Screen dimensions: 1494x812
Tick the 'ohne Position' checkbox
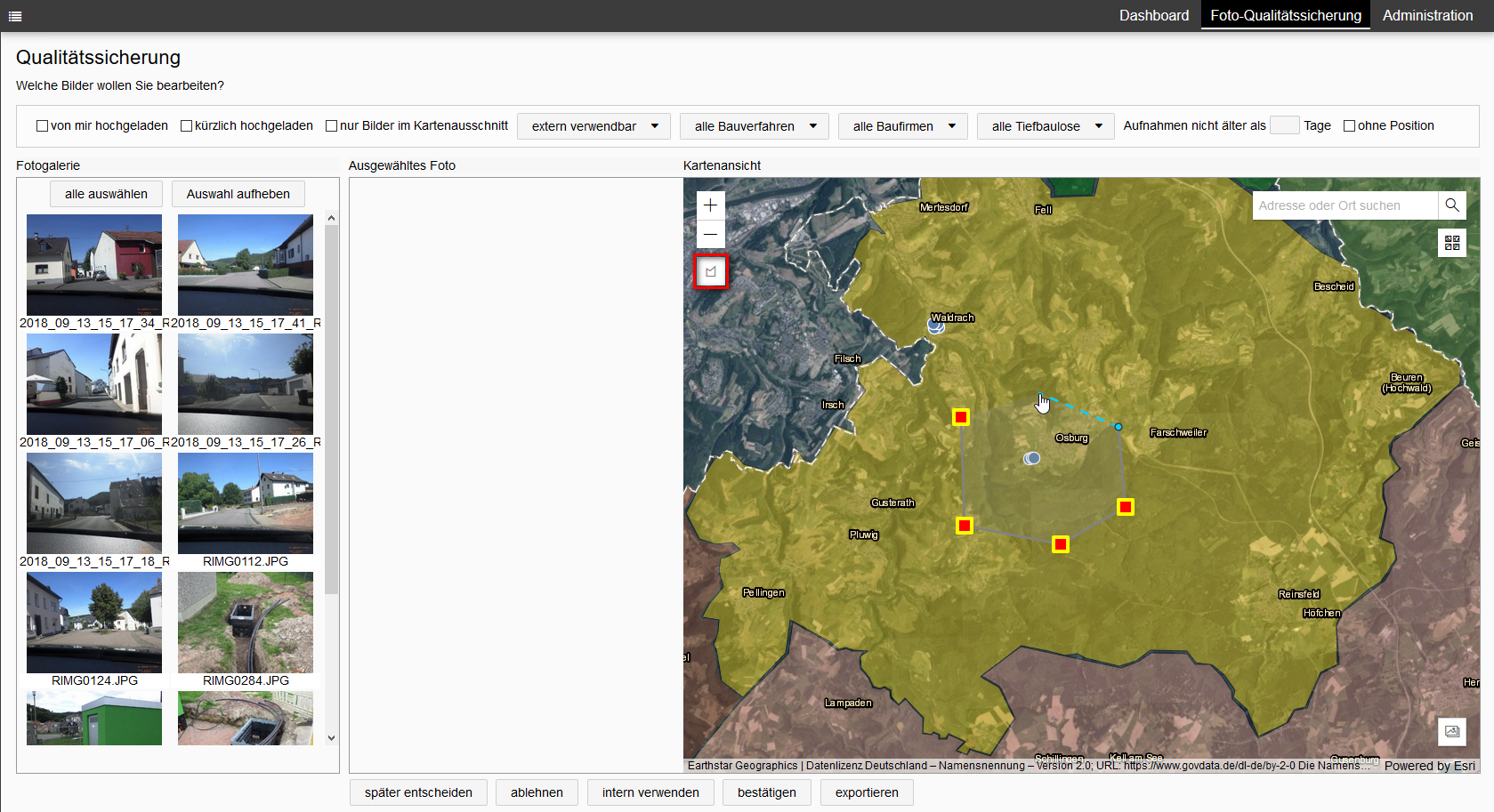pyautogui.click(x=1349, y=126)
